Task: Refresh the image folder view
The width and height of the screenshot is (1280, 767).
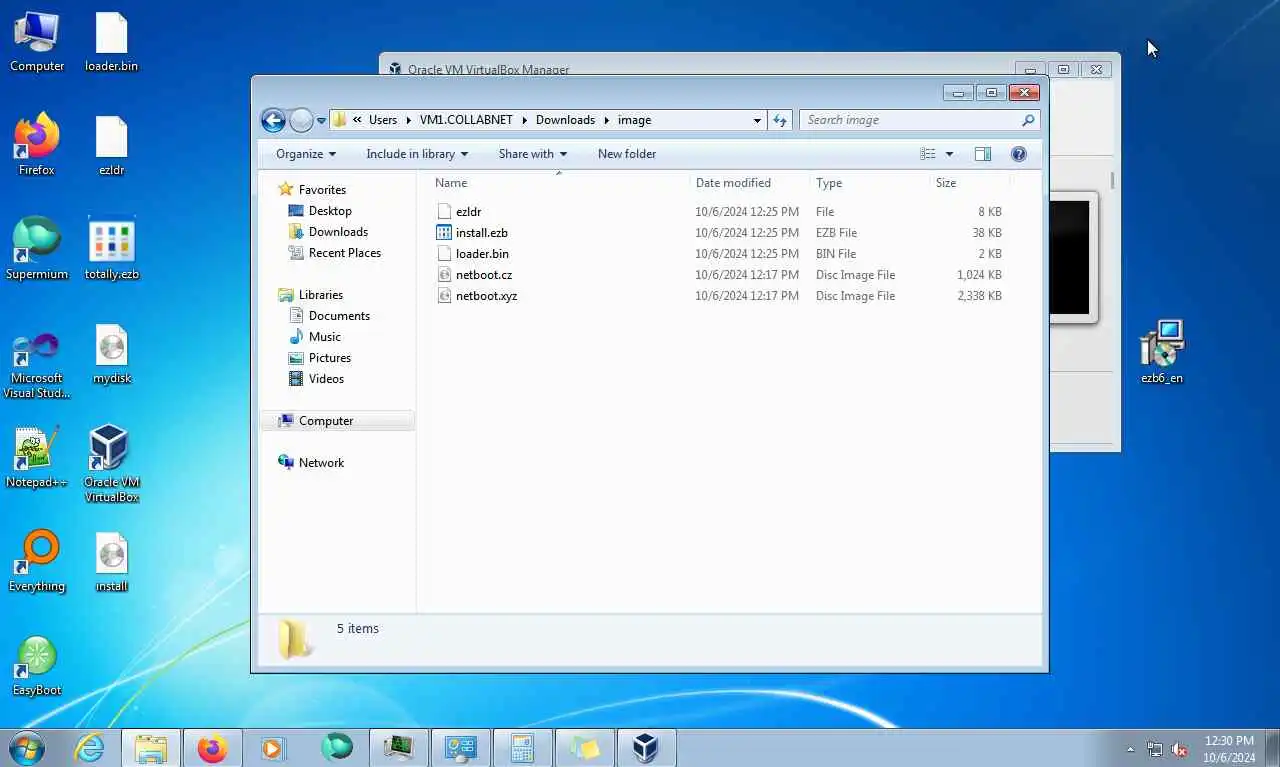Action: (780, 120)
